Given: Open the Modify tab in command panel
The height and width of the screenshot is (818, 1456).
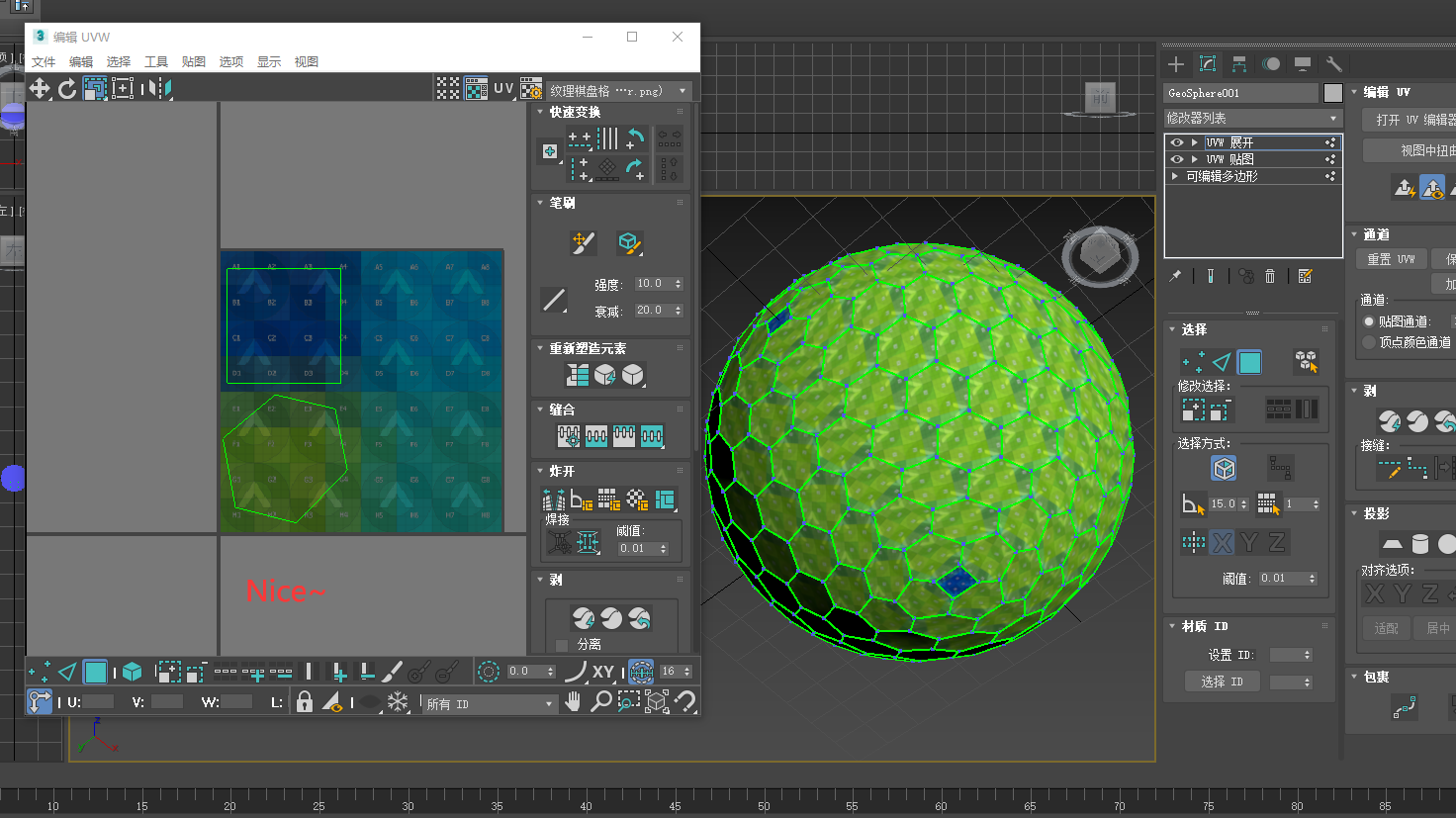Looking at the screenshot, I should 1208,64.
